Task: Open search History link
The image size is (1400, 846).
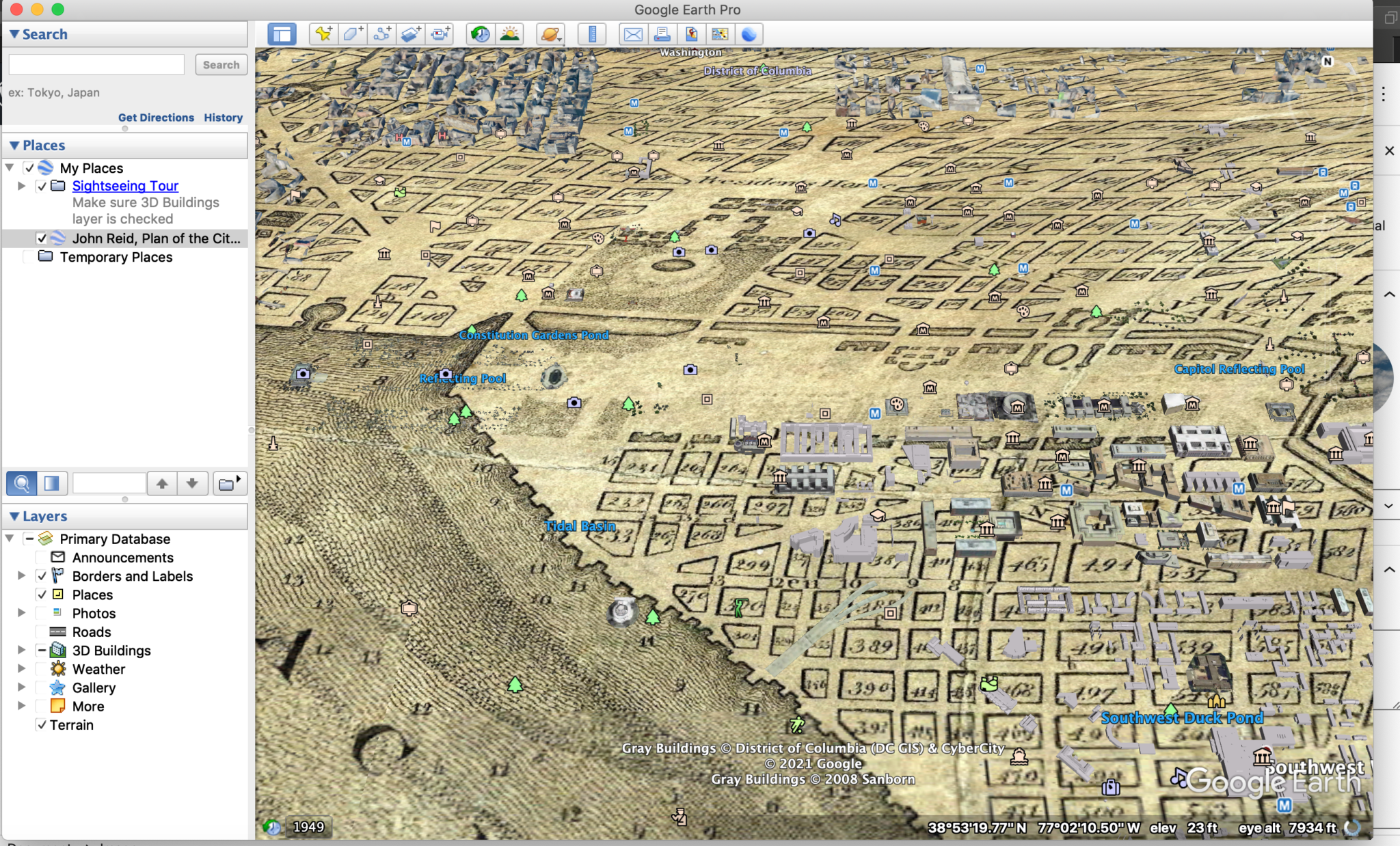Action: tap(224, 118)
